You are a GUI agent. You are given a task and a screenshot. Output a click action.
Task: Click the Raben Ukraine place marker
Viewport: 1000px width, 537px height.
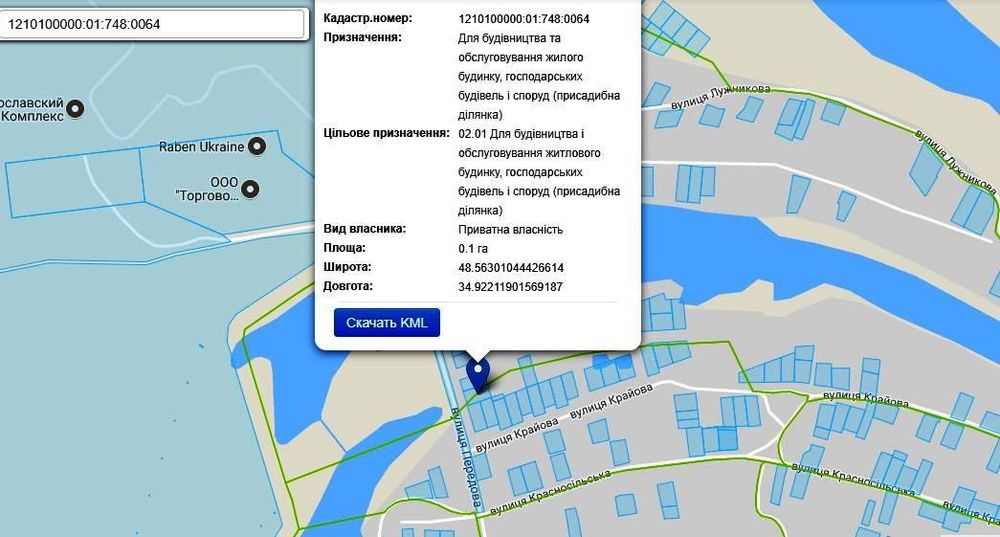(257, 147)
